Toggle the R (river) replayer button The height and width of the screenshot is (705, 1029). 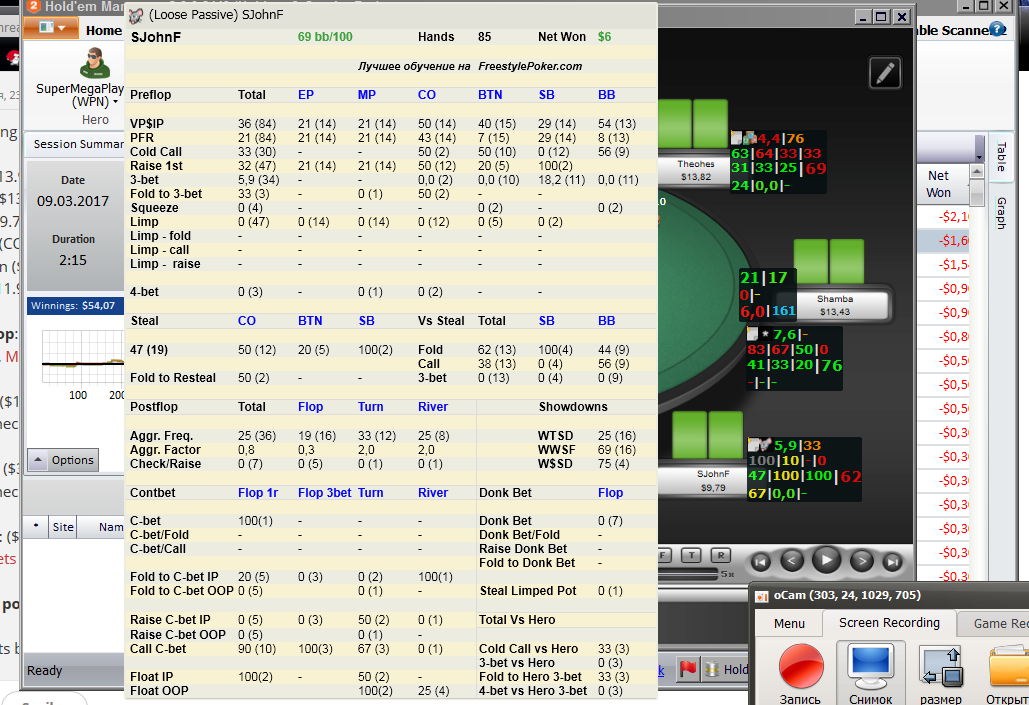[721, 555]
